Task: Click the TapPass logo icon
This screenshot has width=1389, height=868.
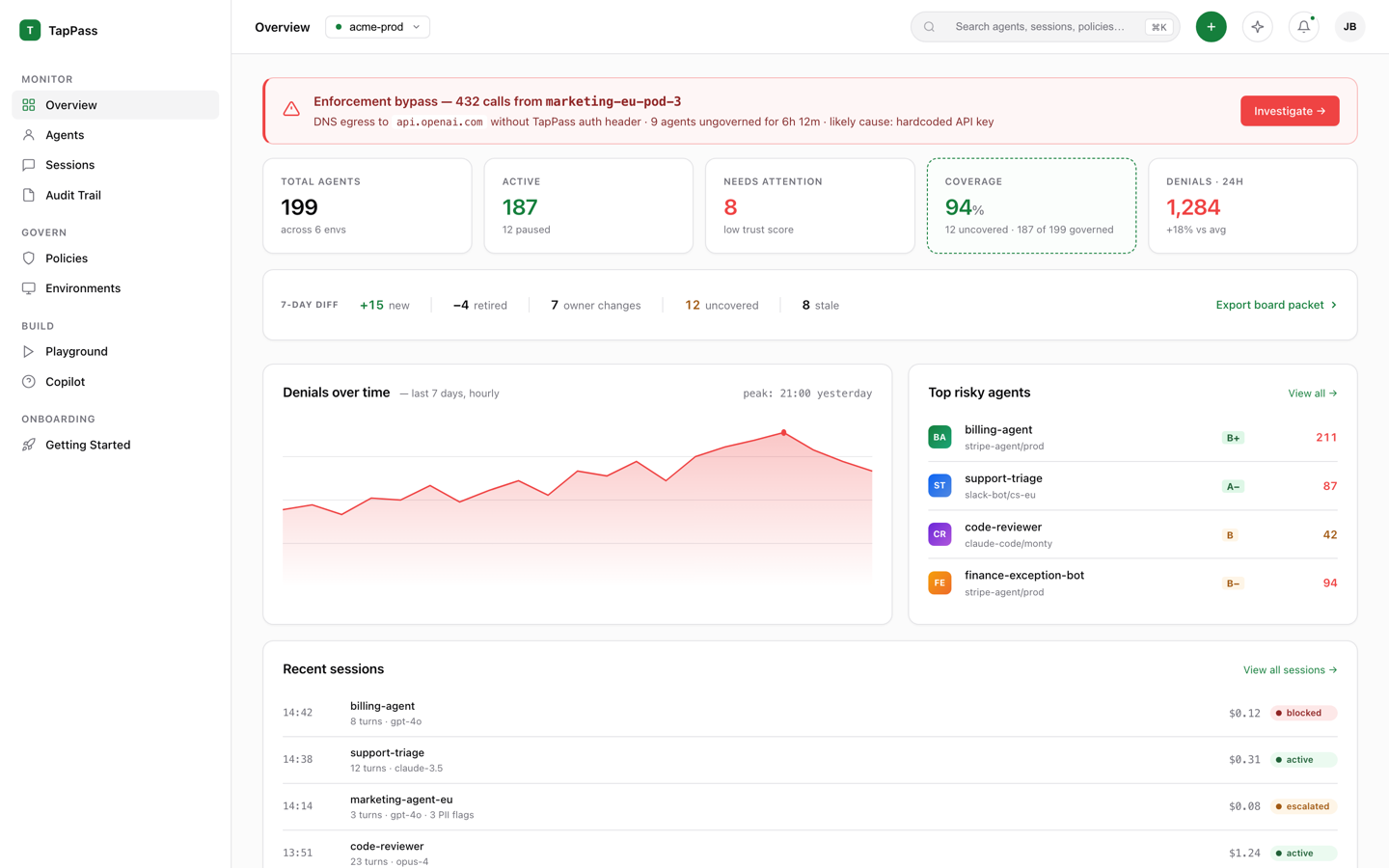Action: pyautogui.click(x=30, y=31)
